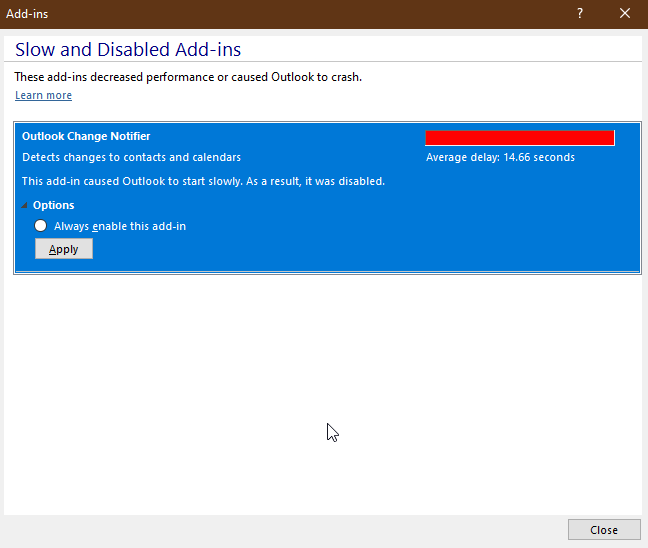648x548 pixels.
Task: Open help with the question mark icon
Action: point(580,14)
